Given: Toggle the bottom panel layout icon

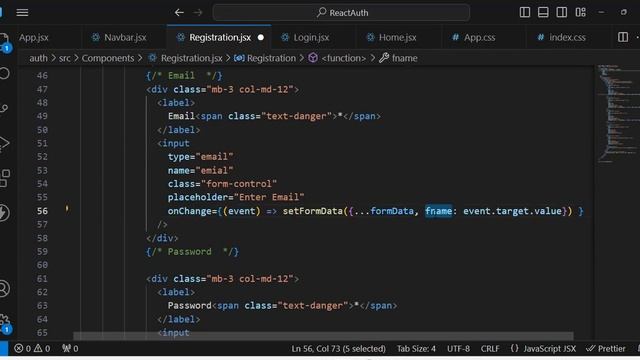Looking at the screenshot, I should [543, 12].
